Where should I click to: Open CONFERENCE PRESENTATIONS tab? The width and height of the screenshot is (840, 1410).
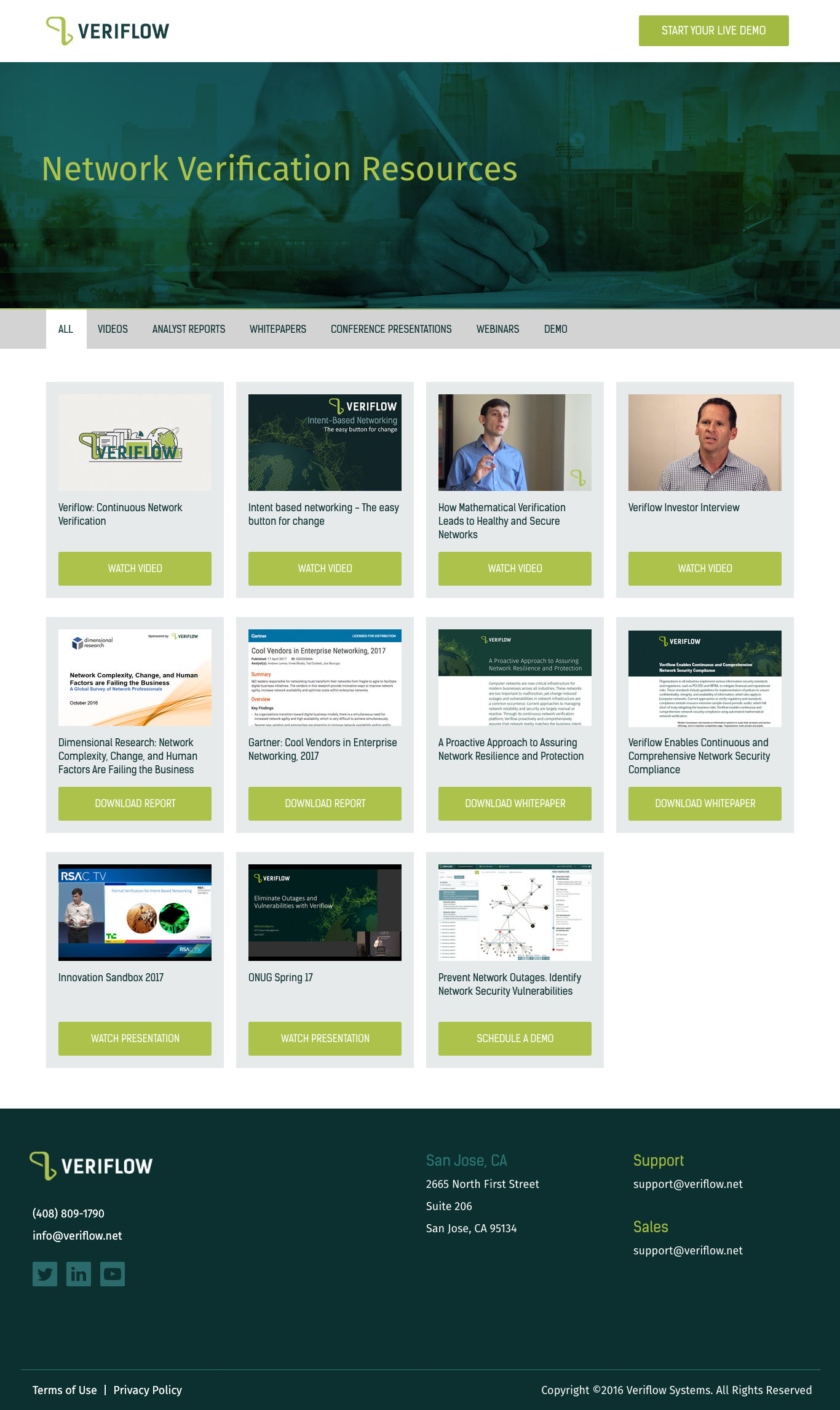pyautogui.click(x=391, y=329)
